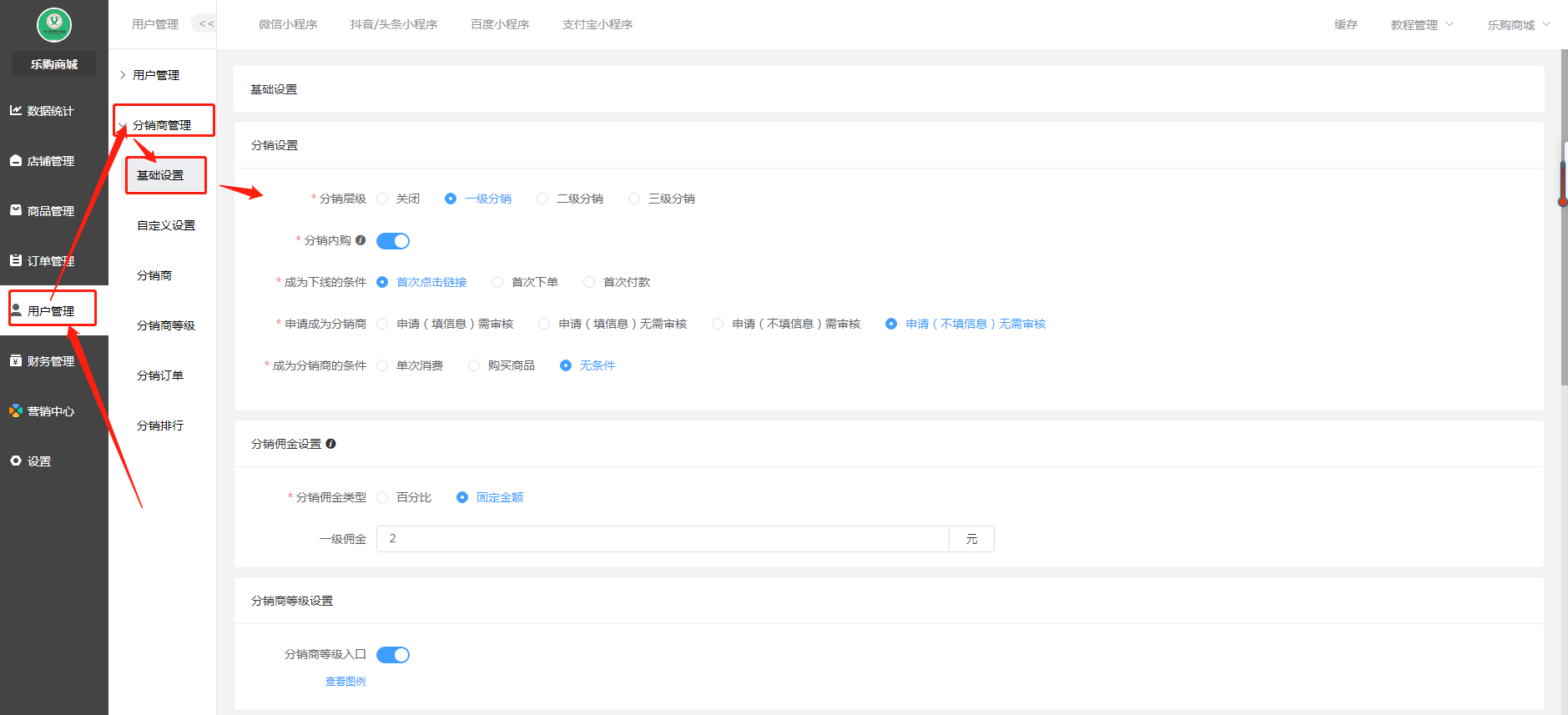
Task: Click the vertical page scrollbar
Action: coord(1564,217)
